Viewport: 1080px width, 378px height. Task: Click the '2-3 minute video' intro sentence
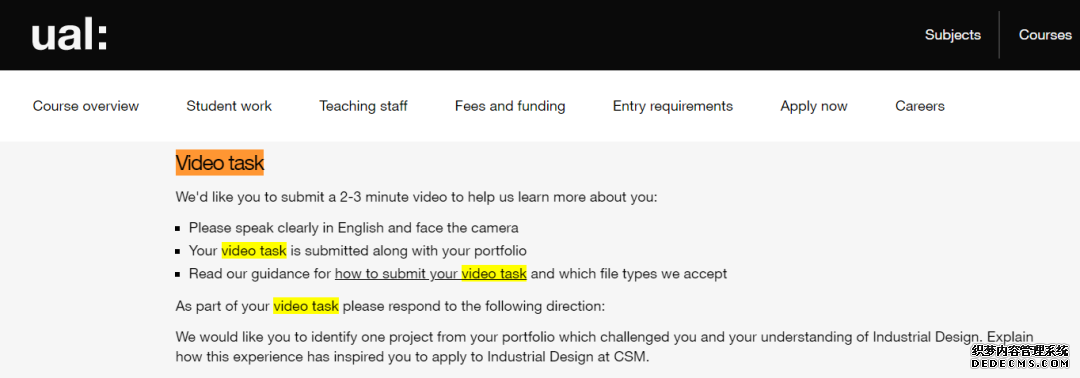(x=417, y=197)
